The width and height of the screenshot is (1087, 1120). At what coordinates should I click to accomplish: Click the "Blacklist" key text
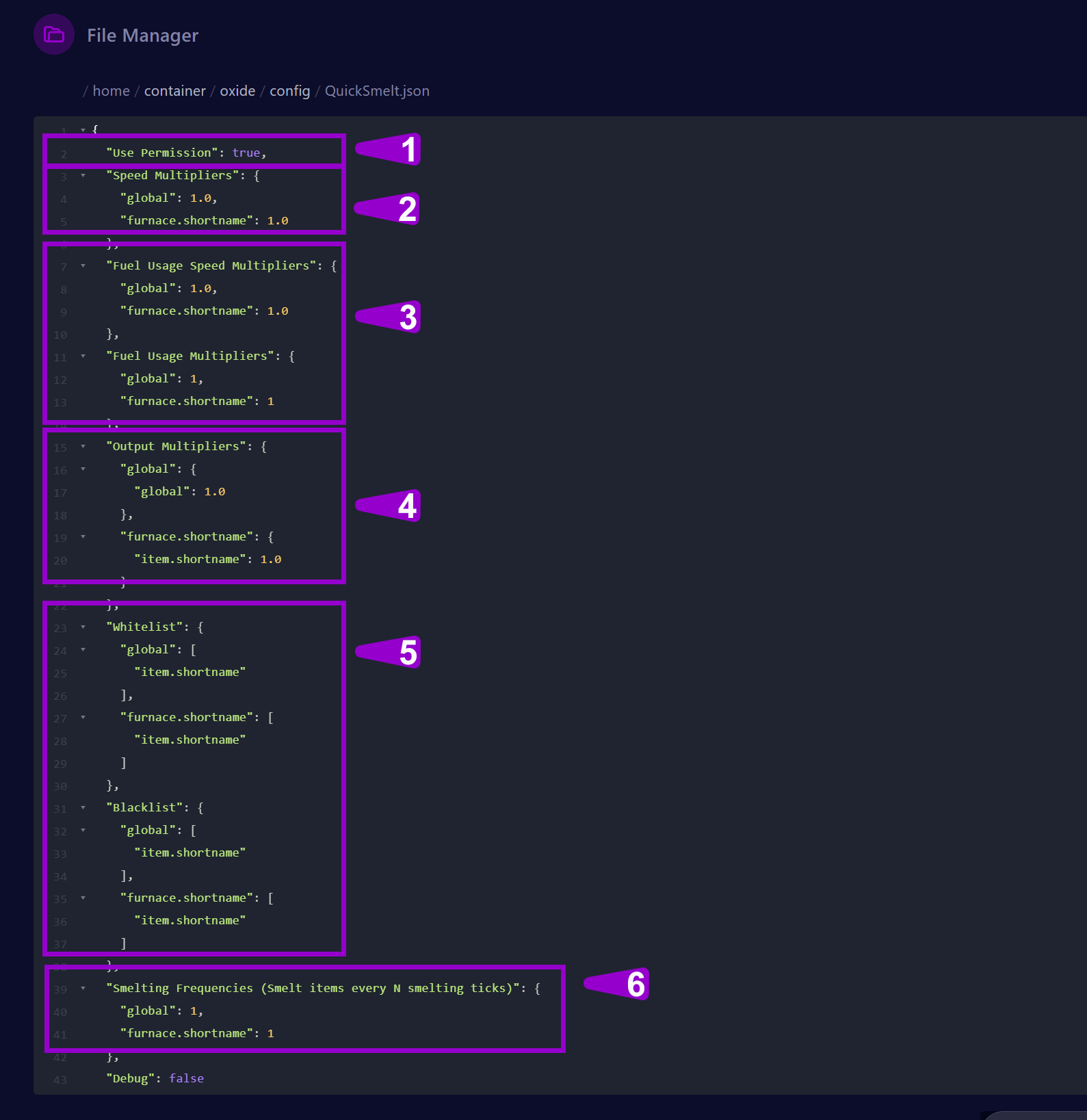pos(144,807)
